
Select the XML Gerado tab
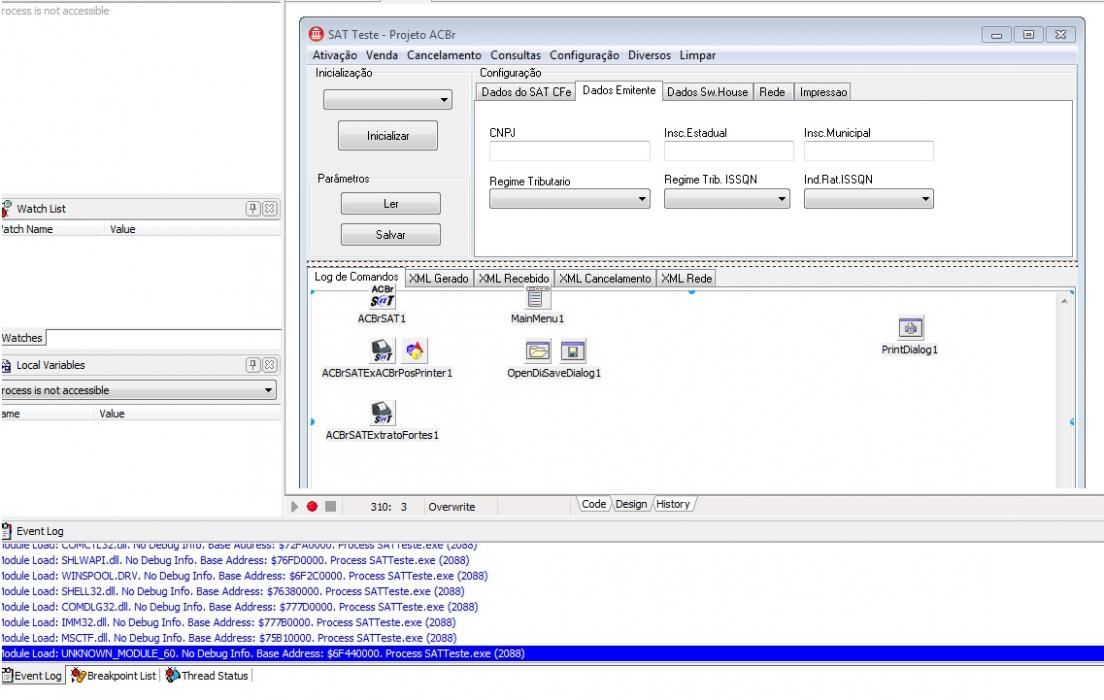coord(438,278)
